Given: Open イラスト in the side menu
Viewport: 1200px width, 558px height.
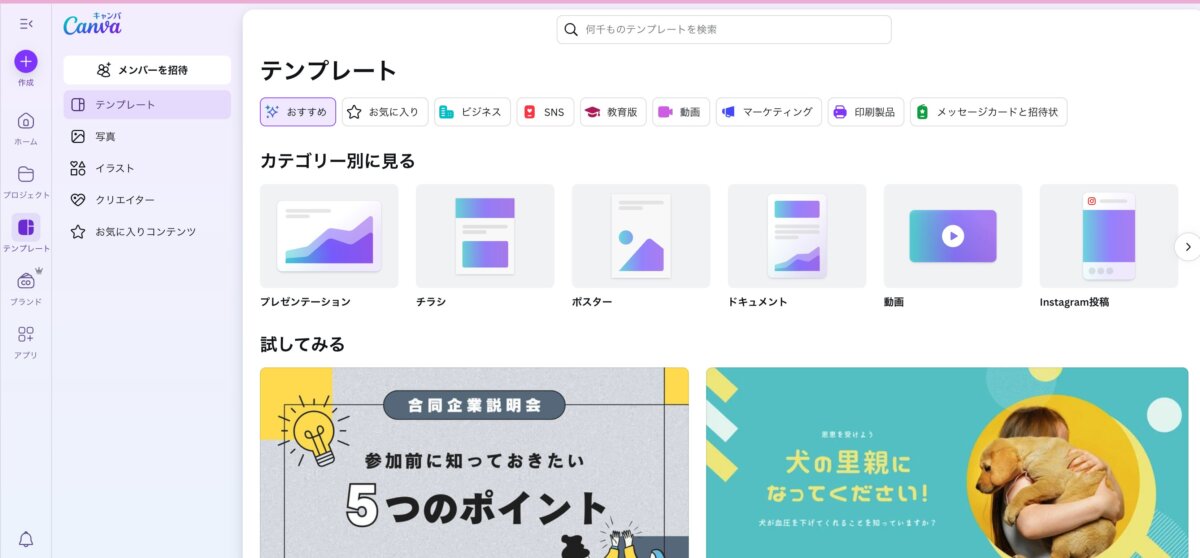Looking at the screenshot, I should (x=114, y=168).
